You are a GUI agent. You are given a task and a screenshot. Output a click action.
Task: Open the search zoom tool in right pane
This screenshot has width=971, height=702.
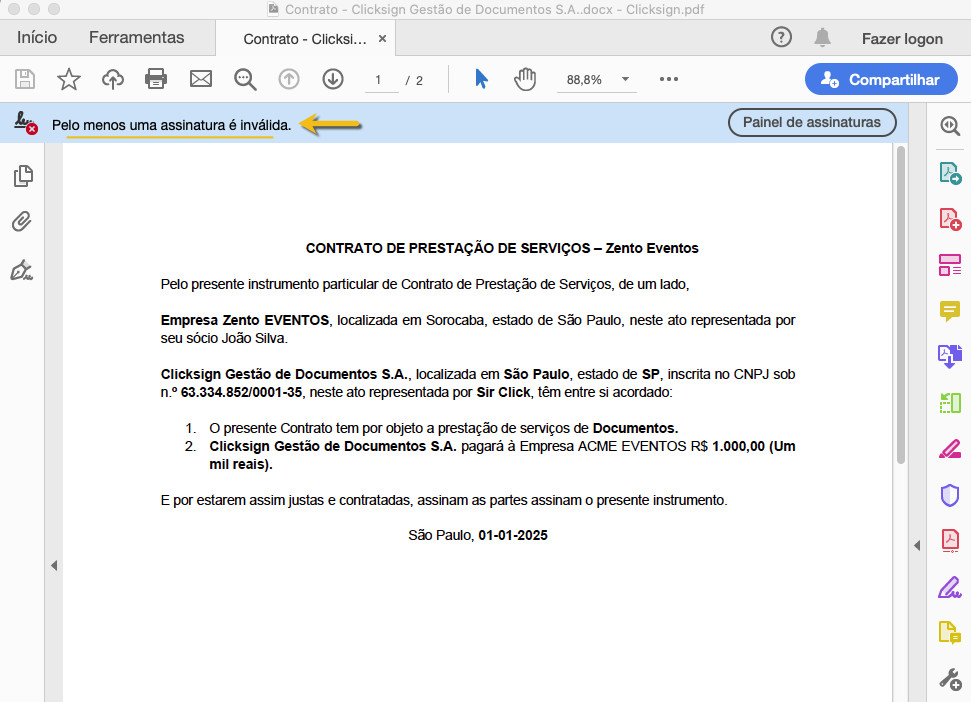(x=949, y=126)
